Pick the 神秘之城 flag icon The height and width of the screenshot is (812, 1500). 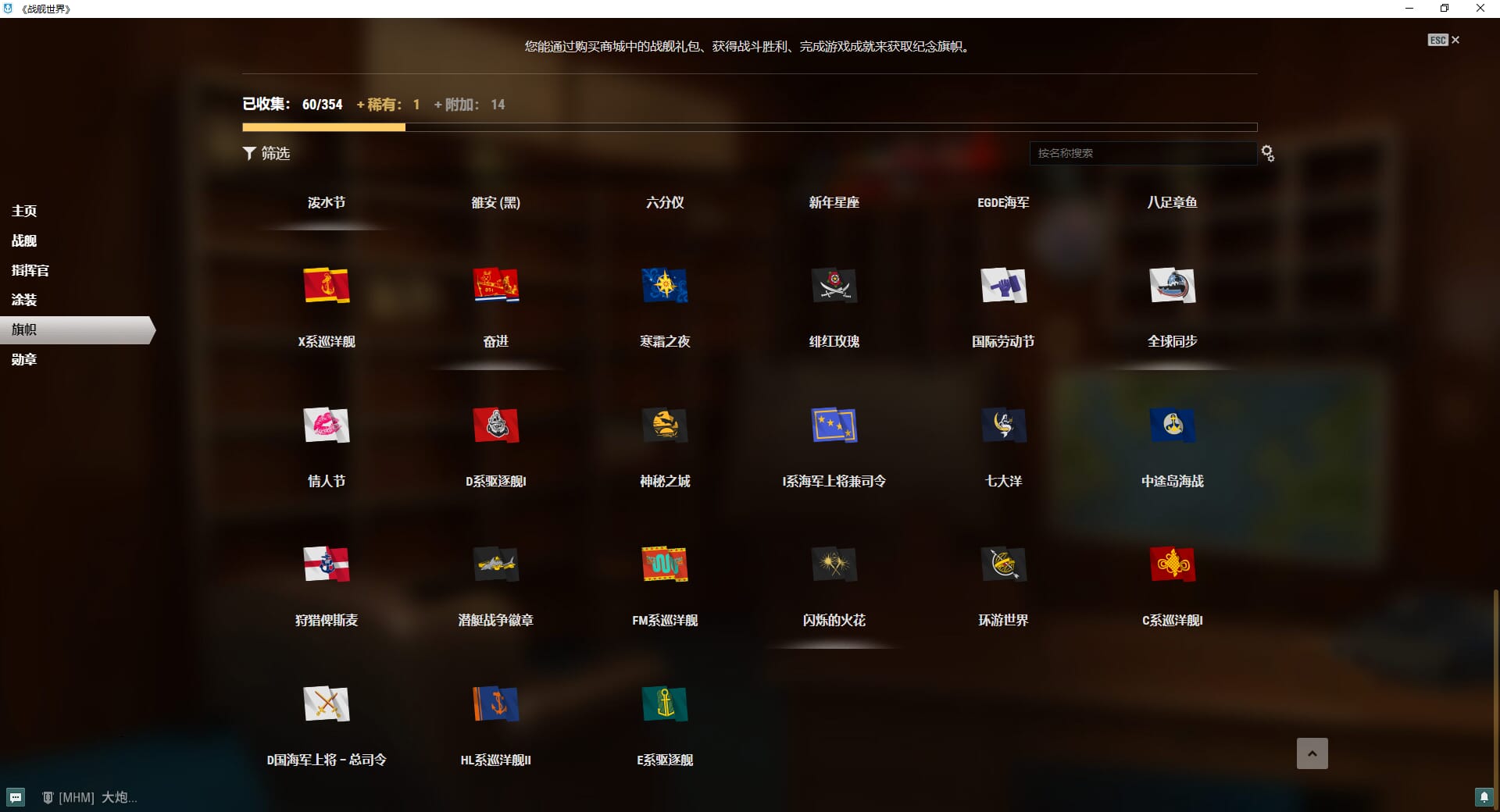click(x=664, y=426)
